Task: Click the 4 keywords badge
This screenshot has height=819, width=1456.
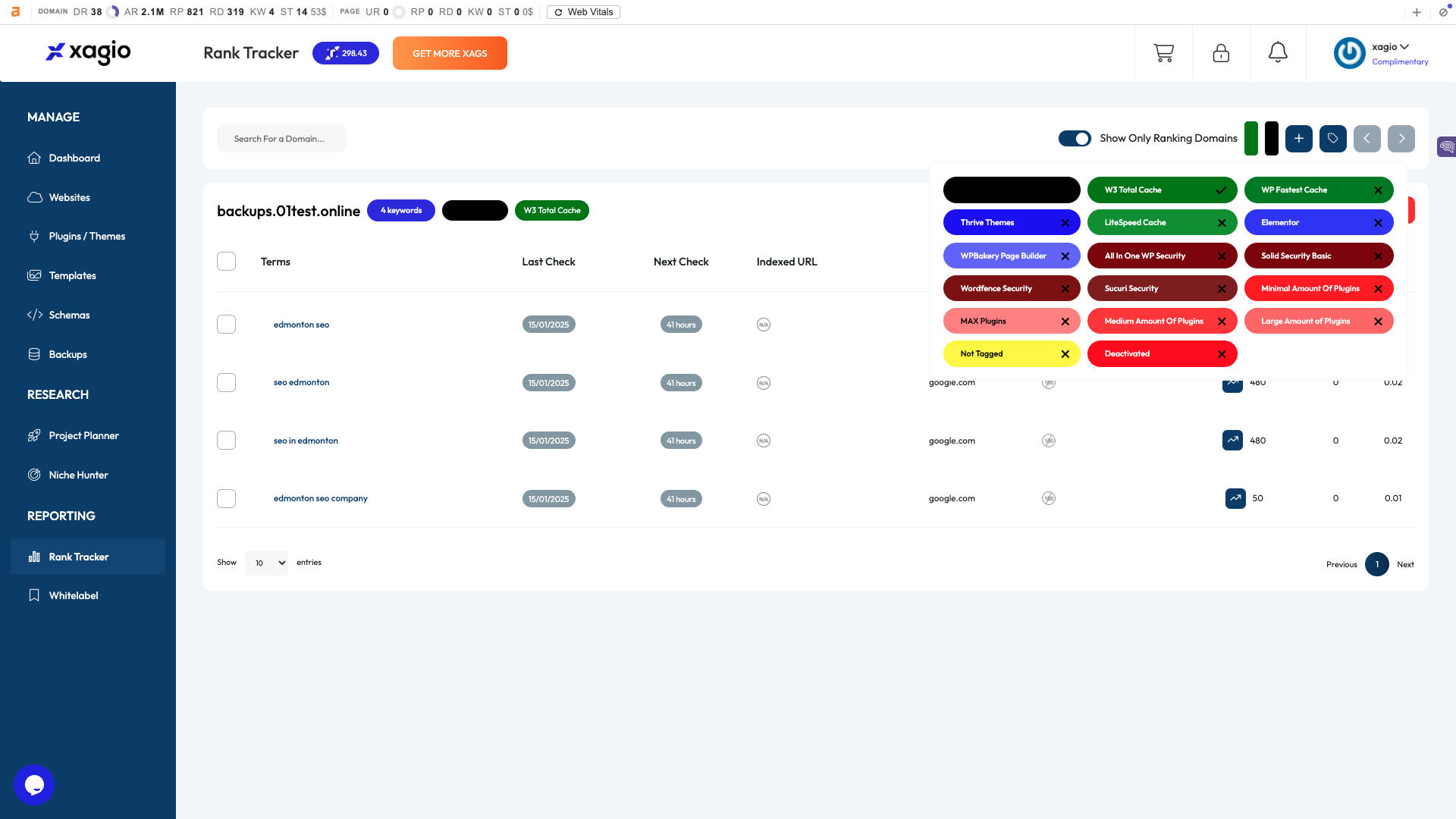Action: click(x=401, y=211)
